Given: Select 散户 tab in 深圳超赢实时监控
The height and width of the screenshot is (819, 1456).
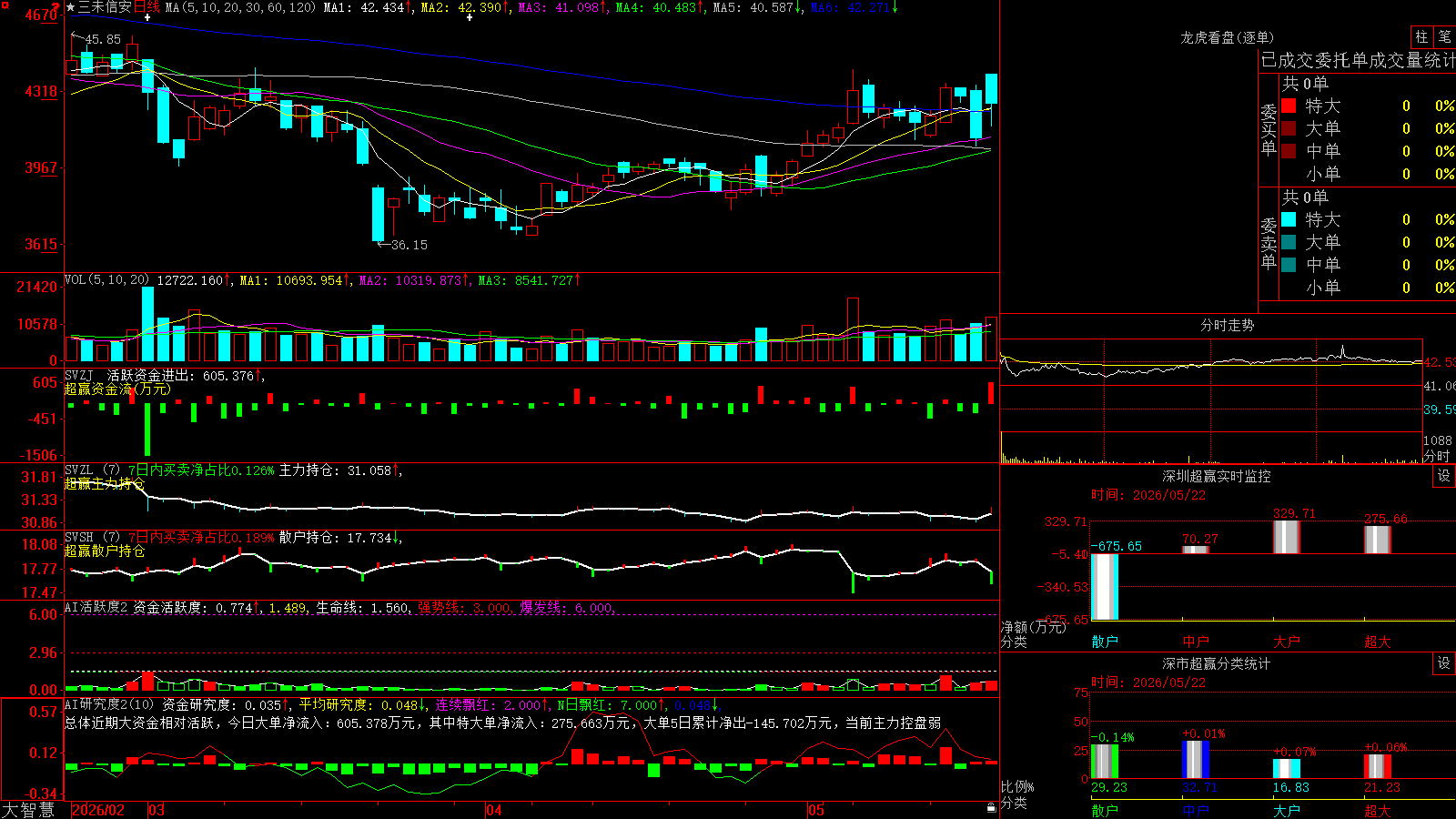Looking at the screenshot, I should coord(1105,642).
